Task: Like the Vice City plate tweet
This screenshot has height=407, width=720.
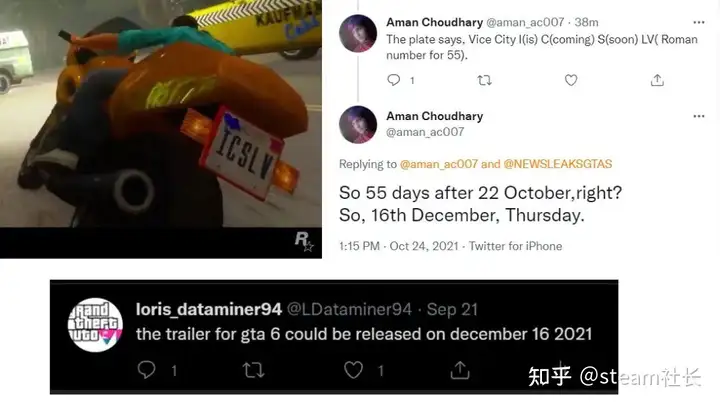Action: (571, 80)
